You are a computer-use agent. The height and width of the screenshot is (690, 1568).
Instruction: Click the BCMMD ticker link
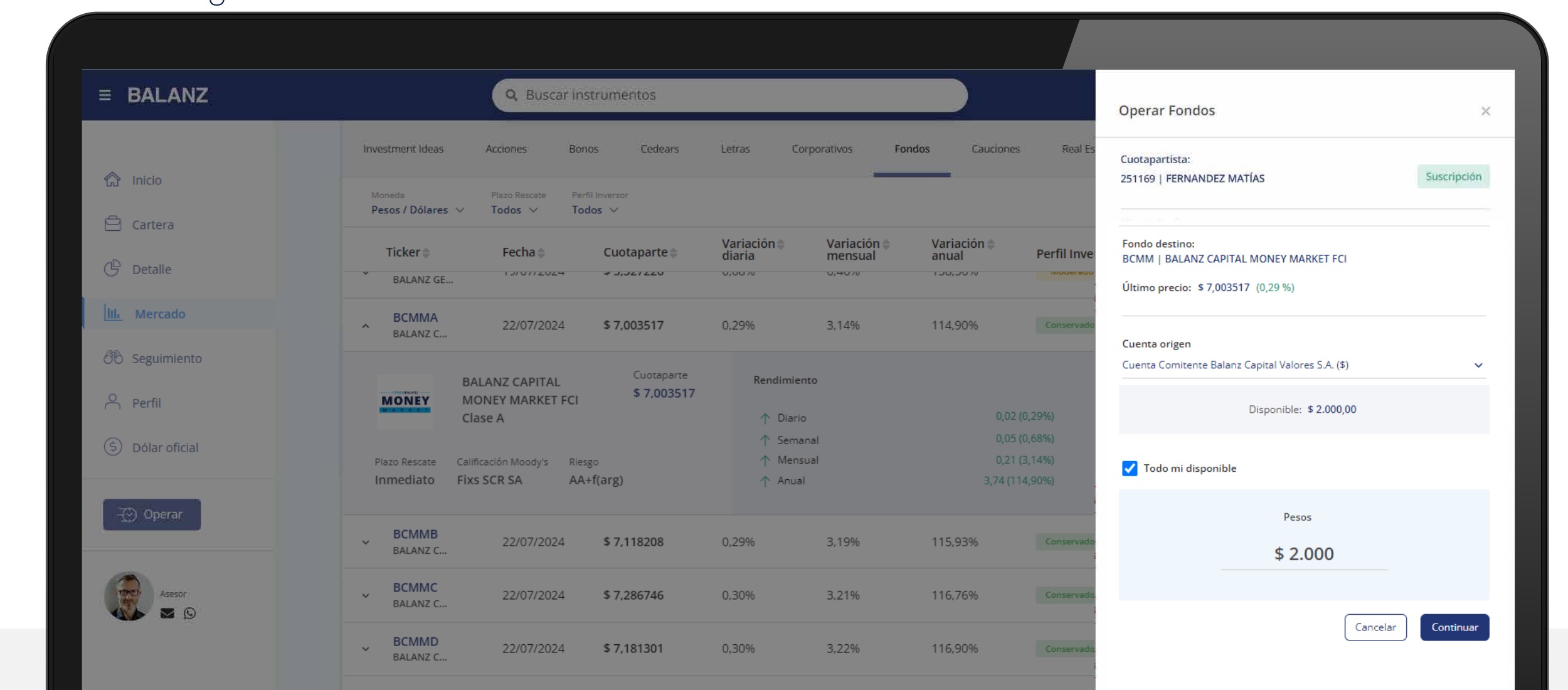coord(415,641)
